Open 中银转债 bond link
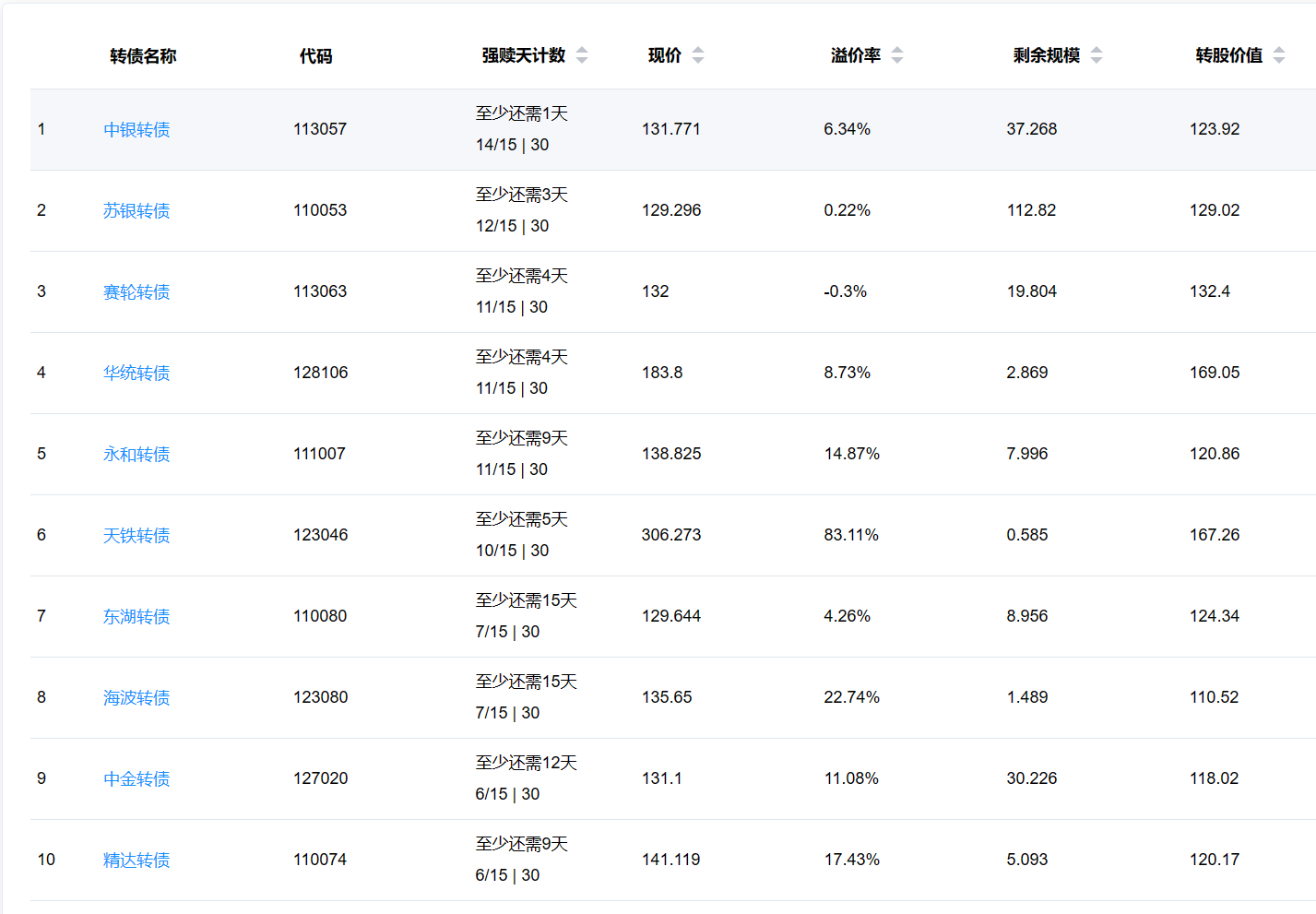Image resolution: width=1316 pixels, height=914 pixels. (136, 130)
